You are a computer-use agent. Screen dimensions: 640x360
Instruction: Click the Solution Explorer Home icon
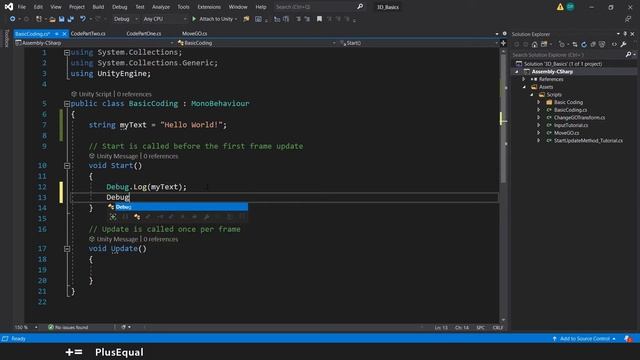(534, 44)
